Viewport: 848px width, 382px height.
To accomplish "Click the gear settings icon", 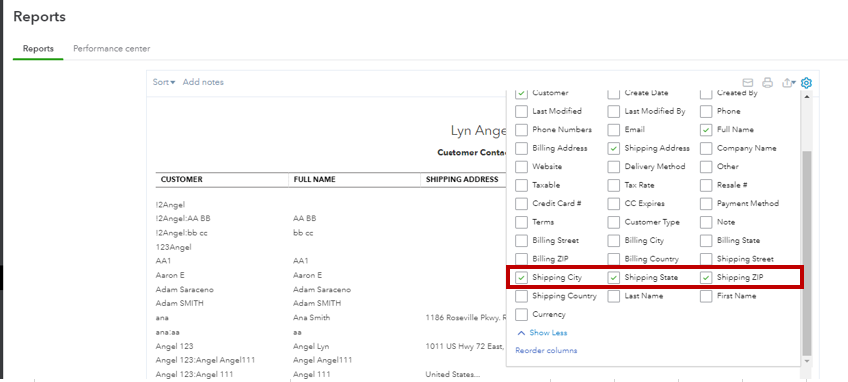I will pos(806,83).
